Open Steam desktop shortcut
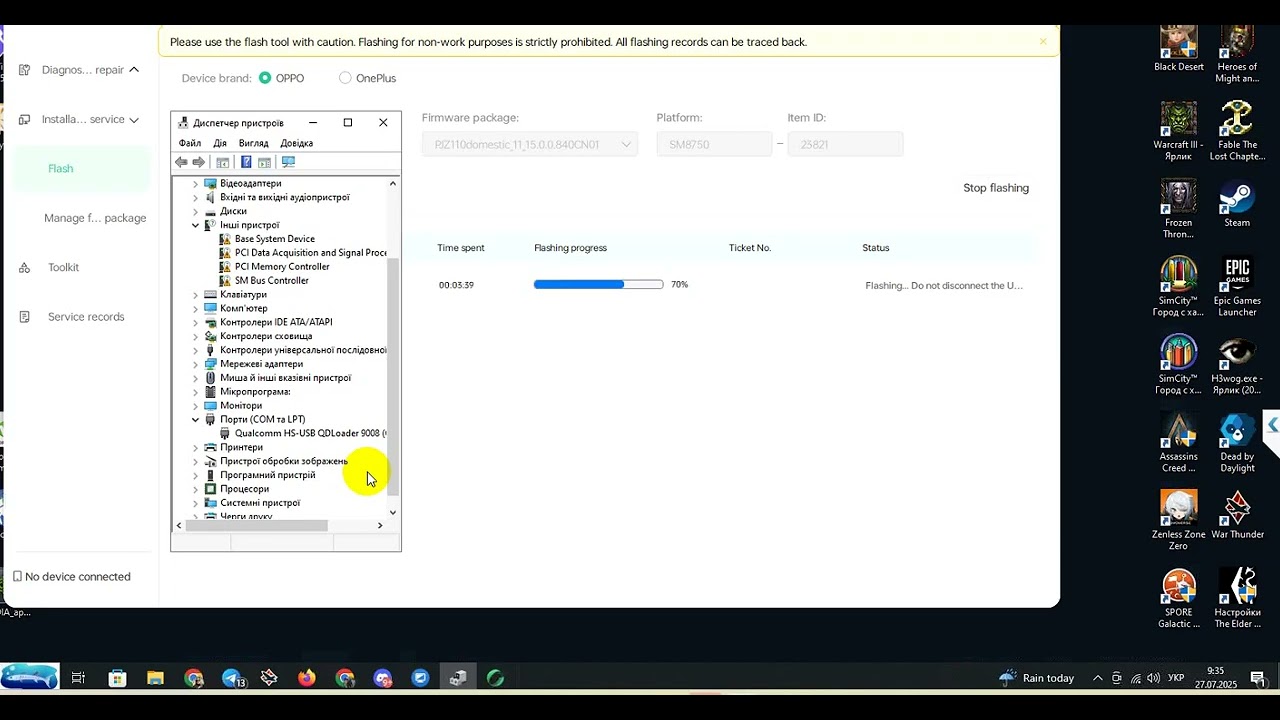The width and height of the screenshot is (1280, 720). click(x=1237, y=205)
